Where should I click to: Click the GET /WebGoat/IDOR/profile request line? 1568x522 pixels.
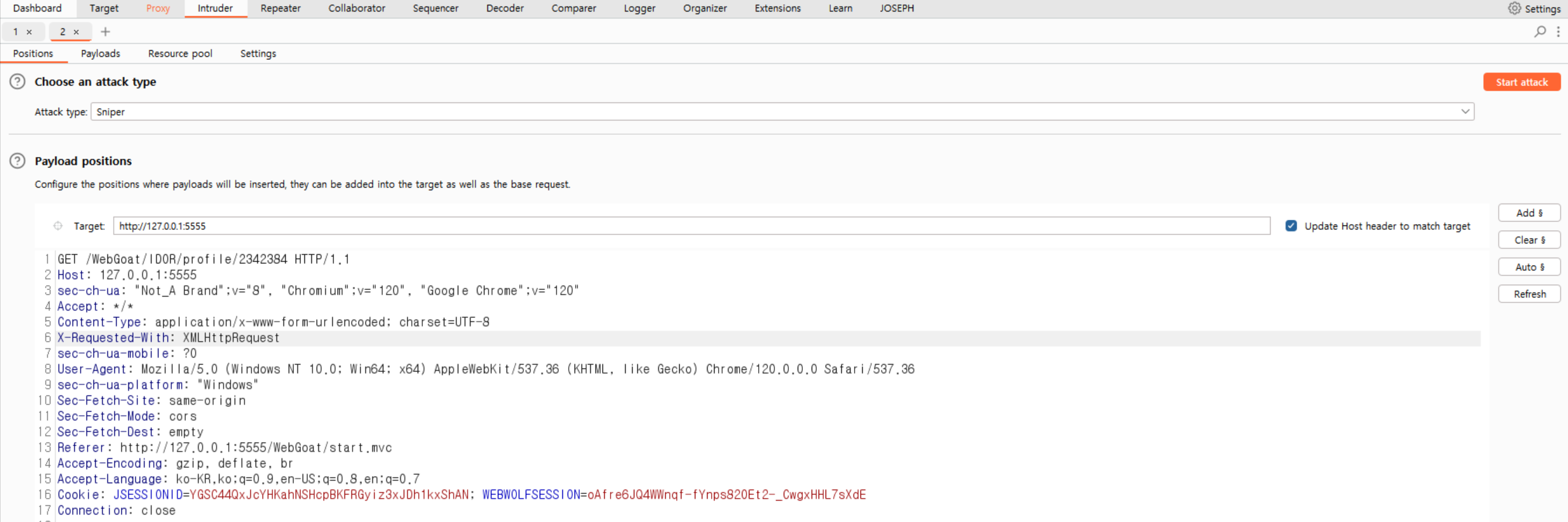[203, 259]
